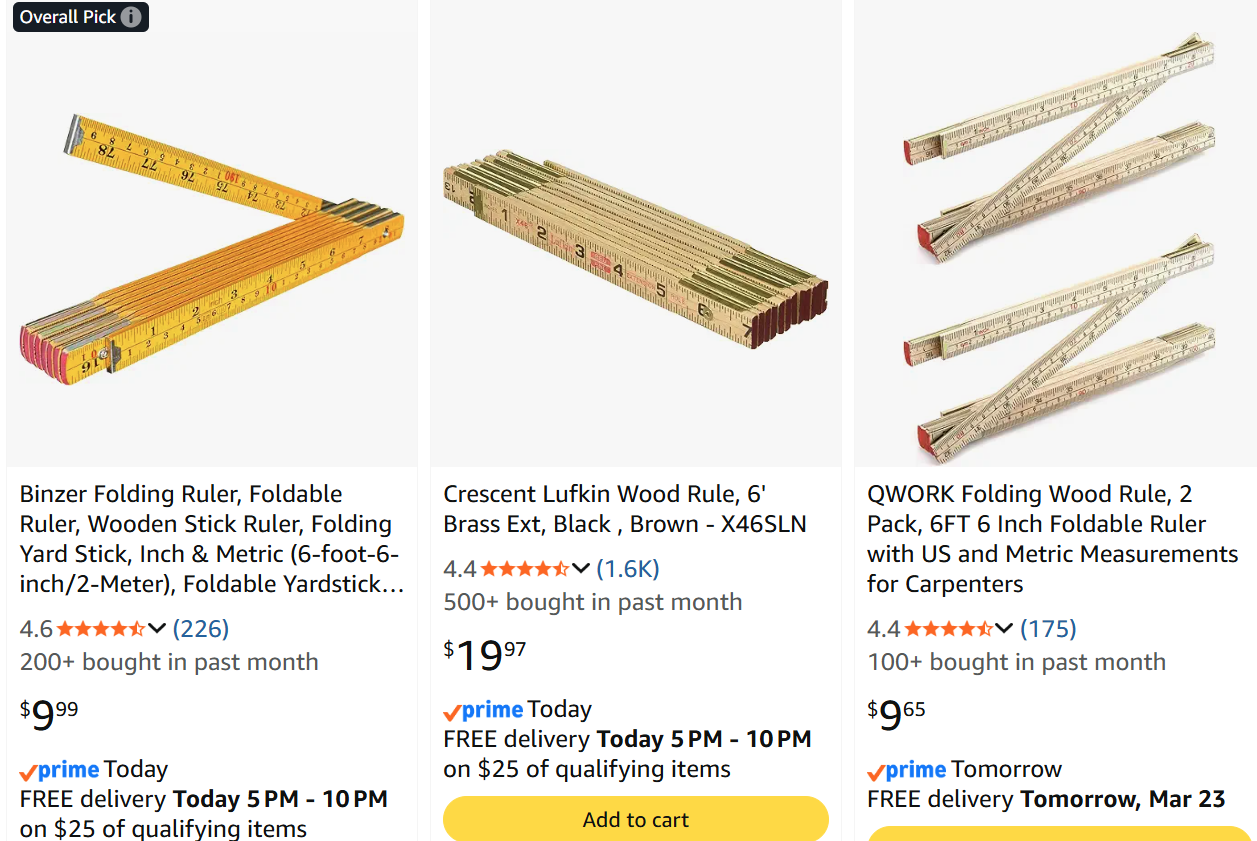
Task: View the 226 reviews for Binzer ruler
Action: tap(201, 629)
